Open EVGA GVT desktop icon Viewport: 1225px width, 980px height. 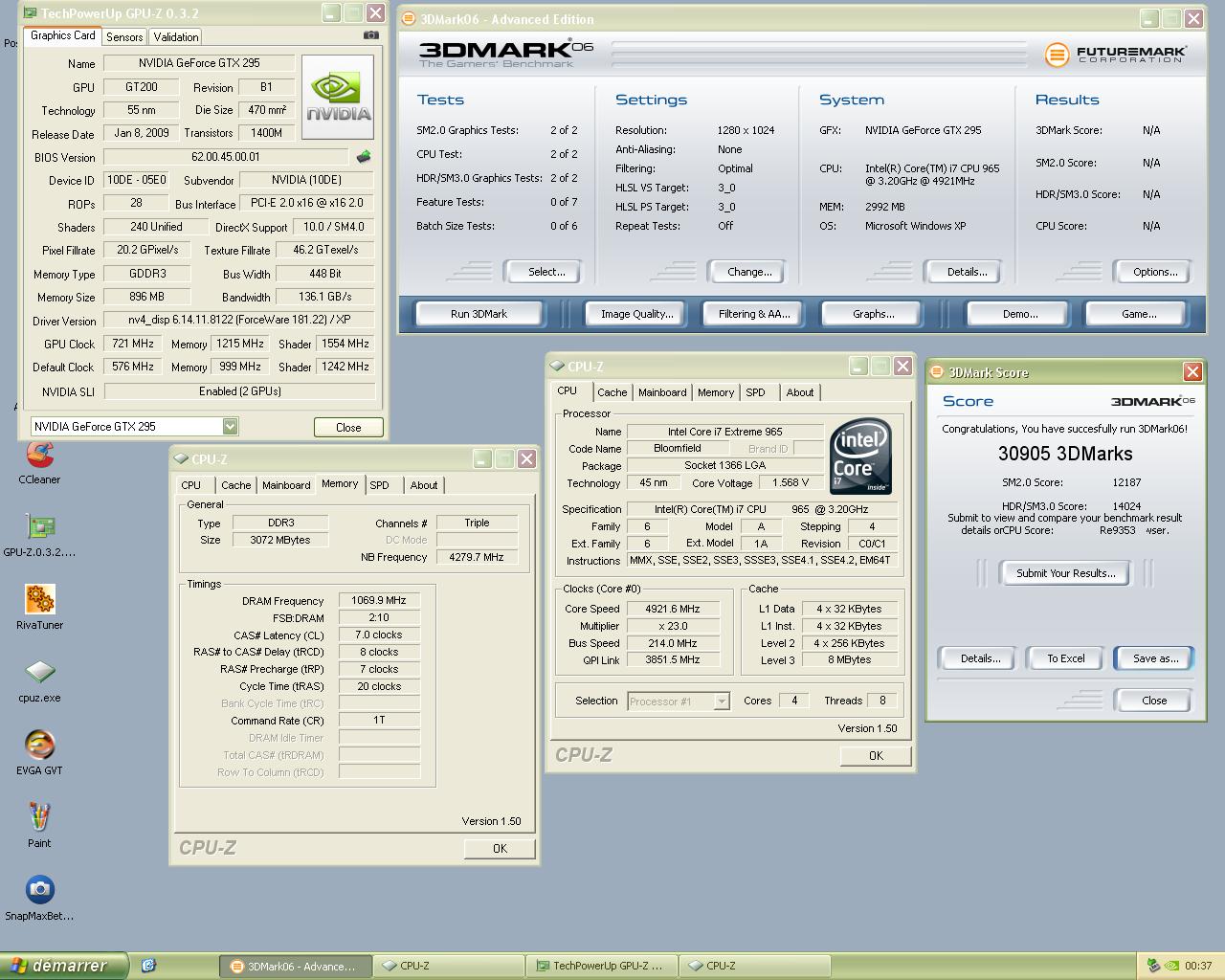point(39,753)
